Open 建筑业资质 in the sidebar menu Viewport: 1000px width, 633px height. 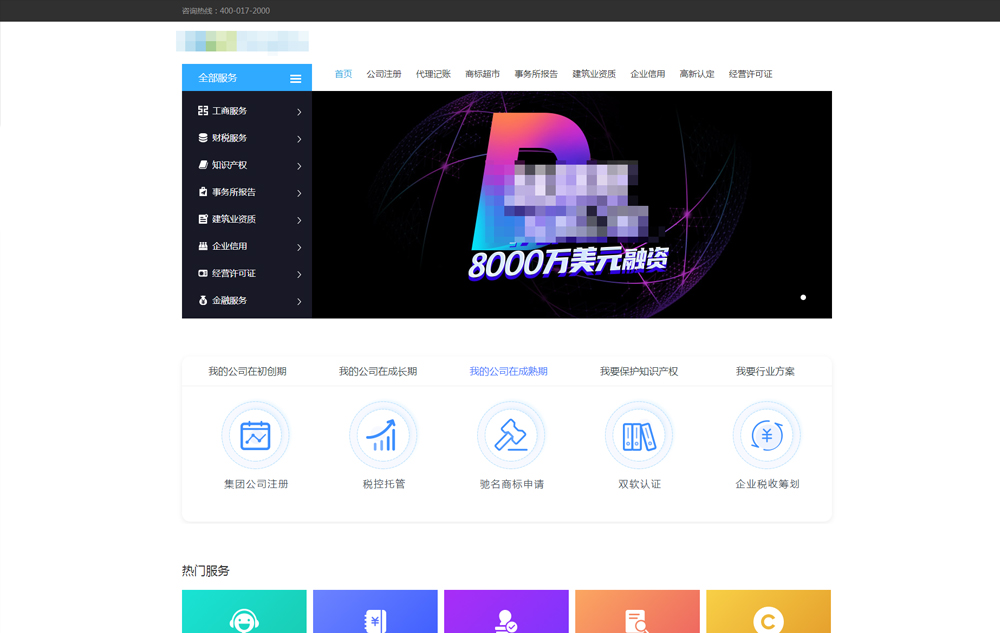point(233,219)
